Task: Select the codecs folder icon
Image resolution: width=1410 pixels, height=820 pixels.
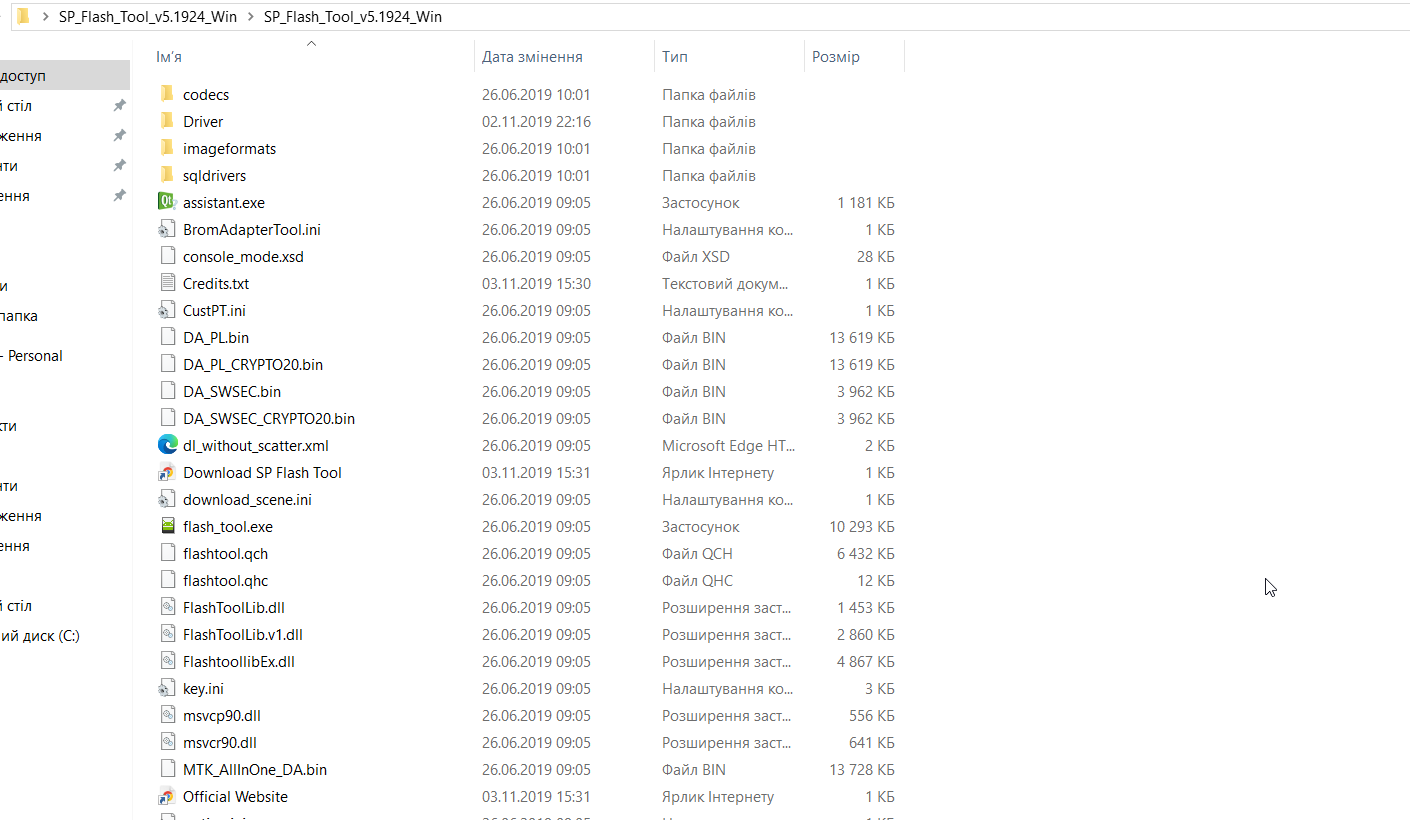Action: 167,94
